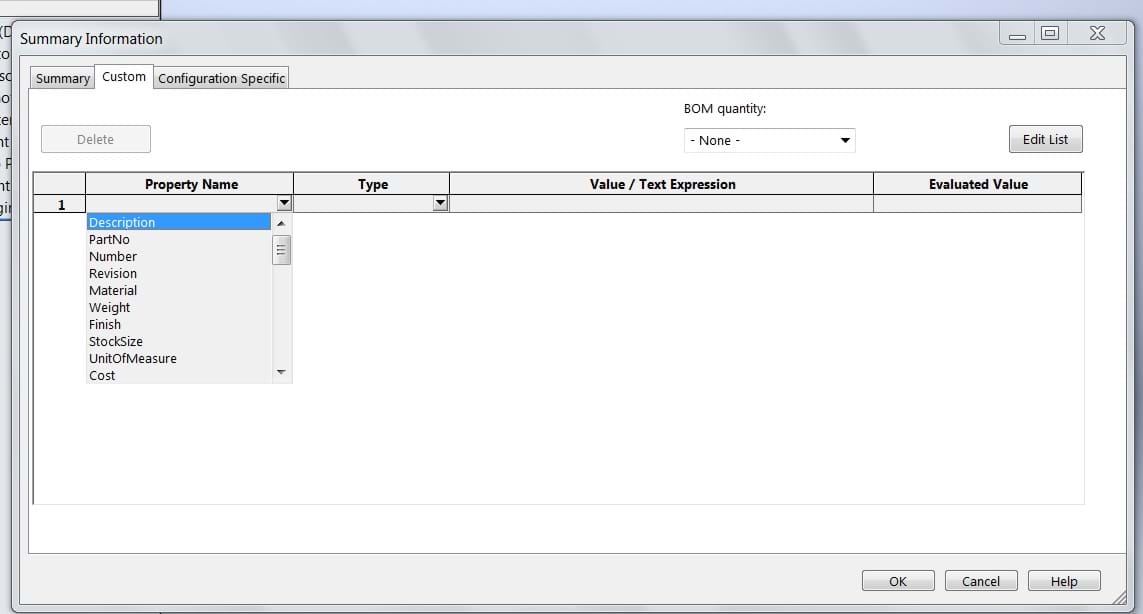Select row 1 header in table
1143x614 pixels.
pyautogui.click(x=60, y=205)
